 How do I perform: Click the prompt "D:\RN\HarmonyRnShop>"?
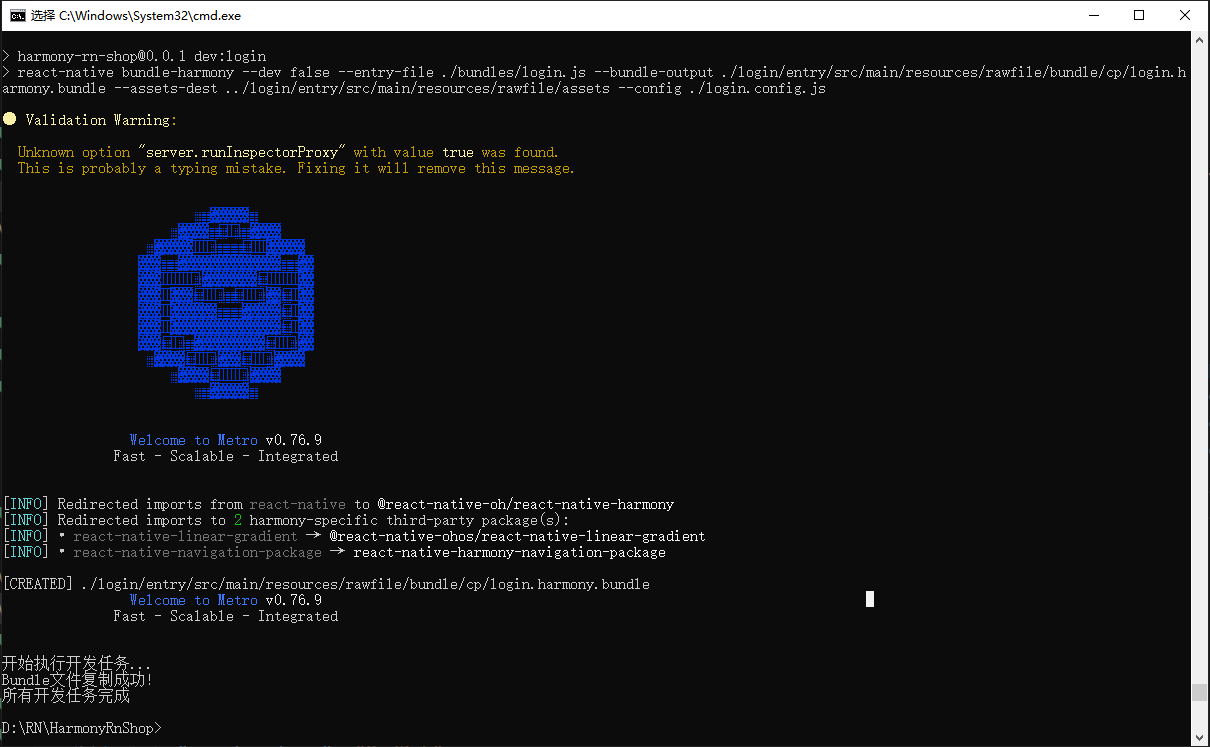click(81, 728)
